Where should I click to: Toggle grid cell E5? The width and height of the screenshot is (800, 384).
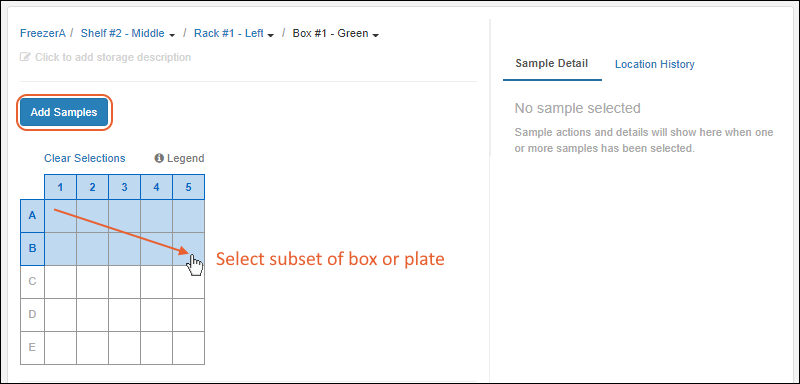point(188,348)
